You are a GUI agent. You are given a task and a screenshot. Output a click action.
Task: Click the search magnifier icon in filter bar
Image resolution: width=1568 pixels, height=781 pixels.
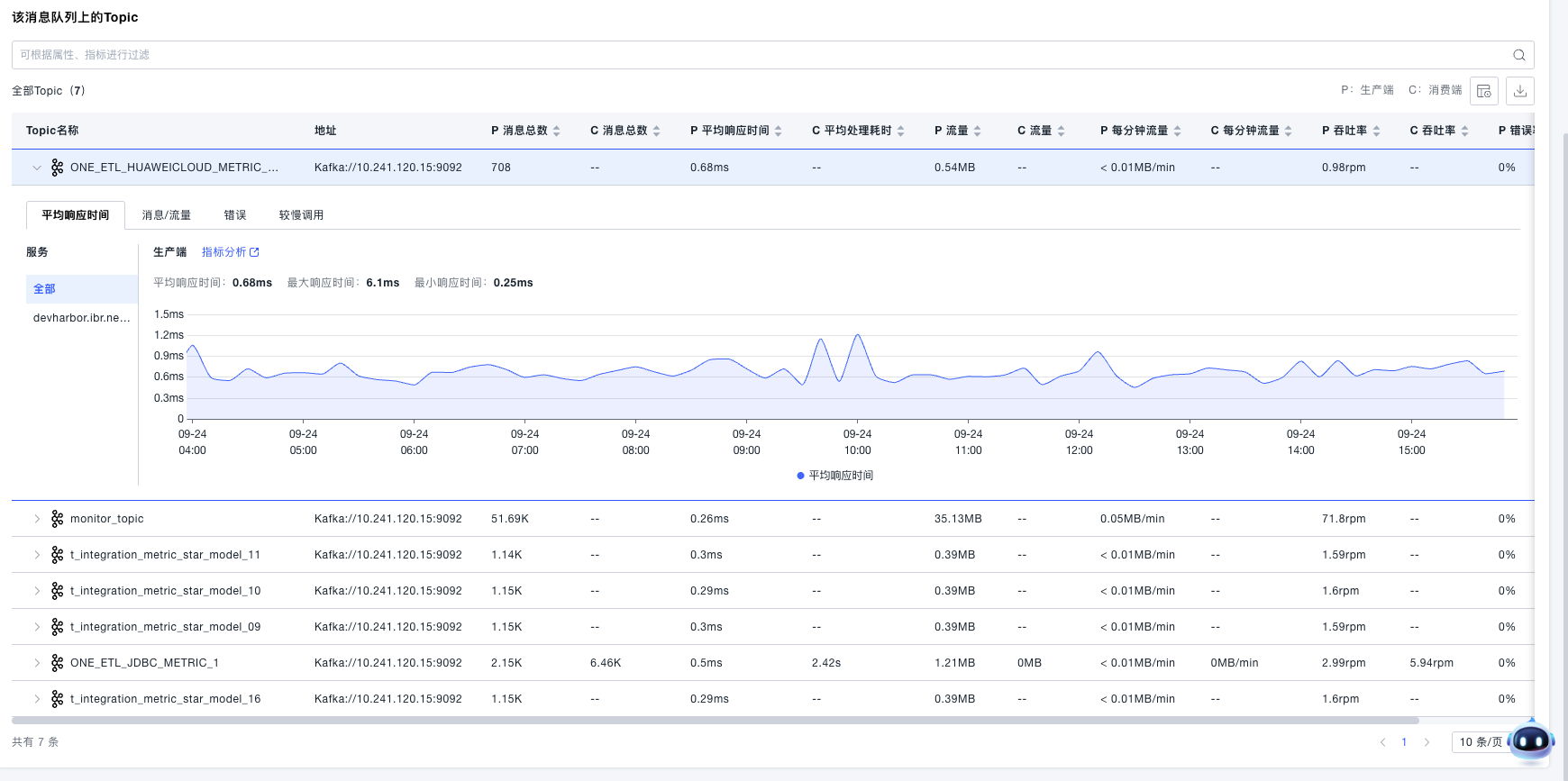coord(1518,55)
